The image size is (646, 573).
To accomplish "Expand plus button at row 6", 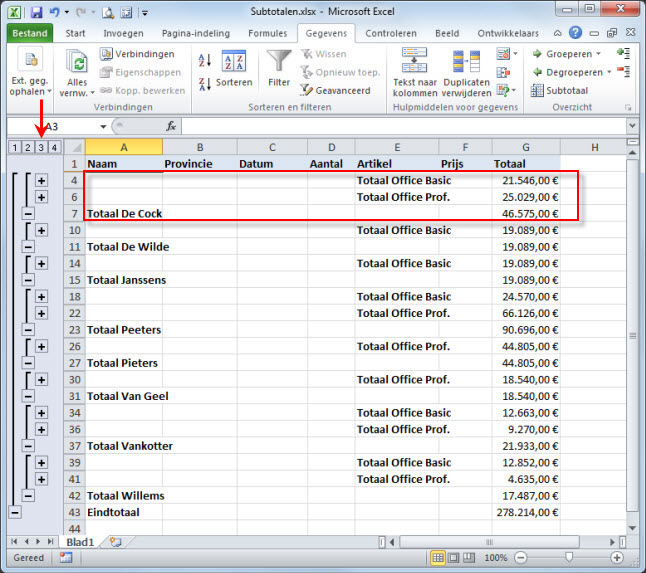I will [x=41, y=197].
